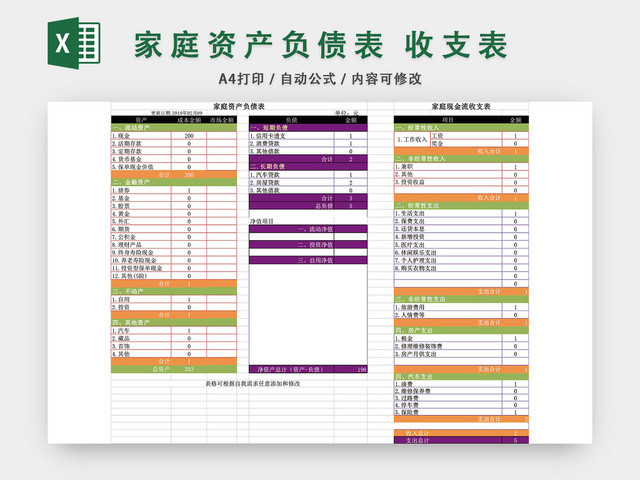640x480 pixels.
Task: Select the '1. 旅游费用' row
Action: (461, 307)
